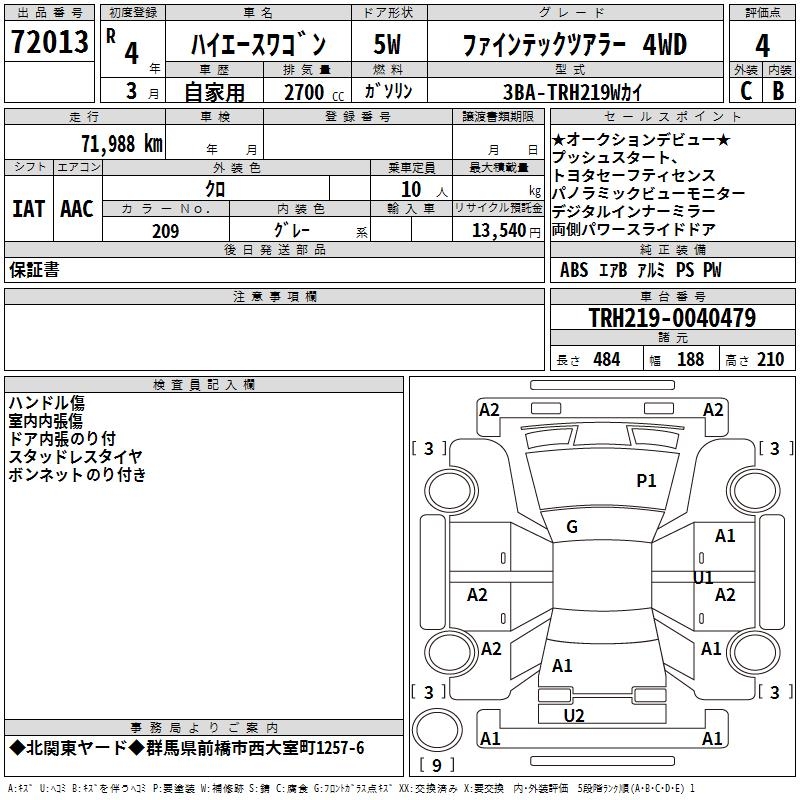The width and height of the screenshot is (800, 800).
Task: Click sales point "プッシュスタート、"
Action: tap(615, 158)
